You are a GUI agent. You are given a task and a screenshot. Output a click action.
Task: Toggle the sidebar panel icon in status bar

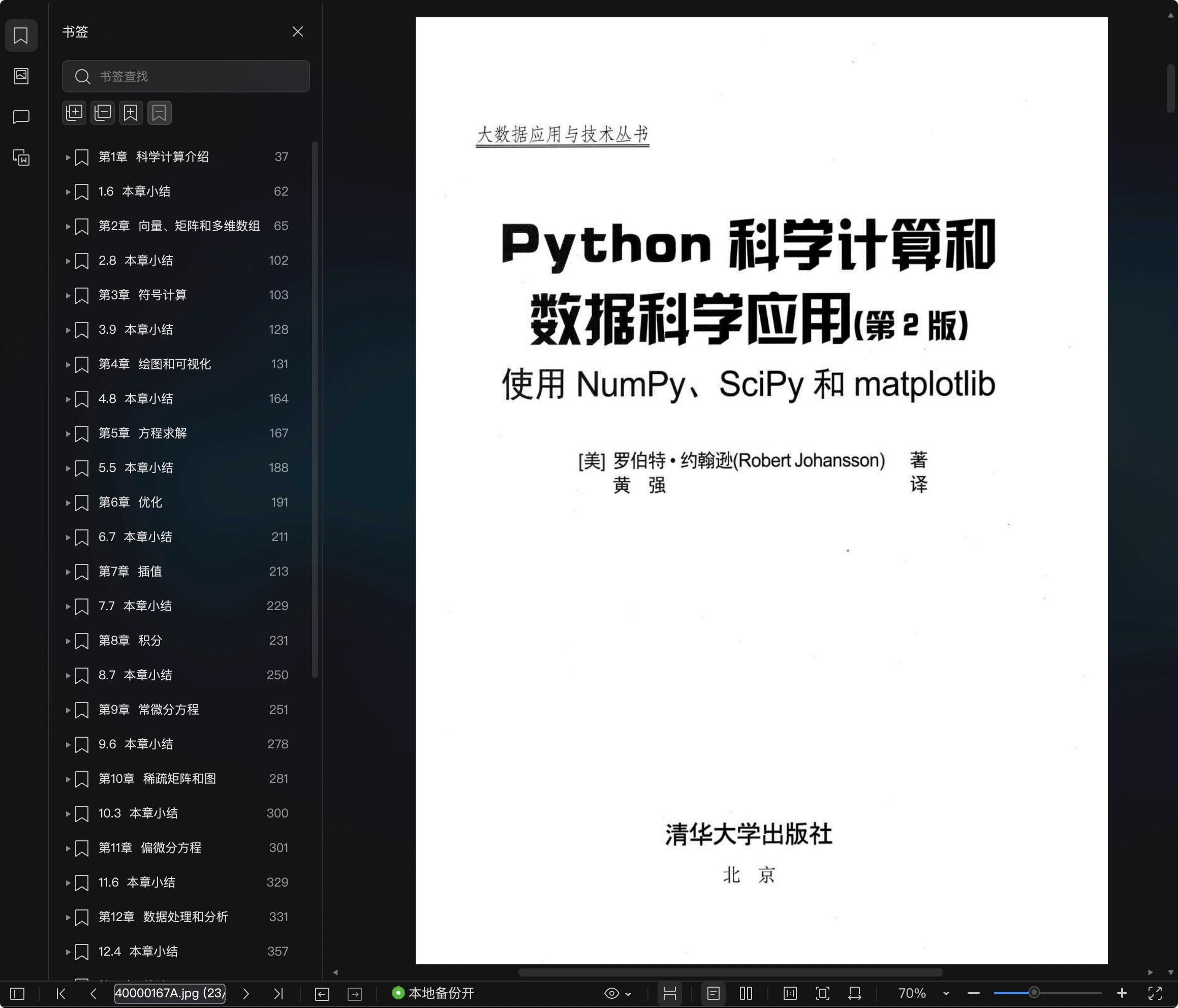(18, 994)
